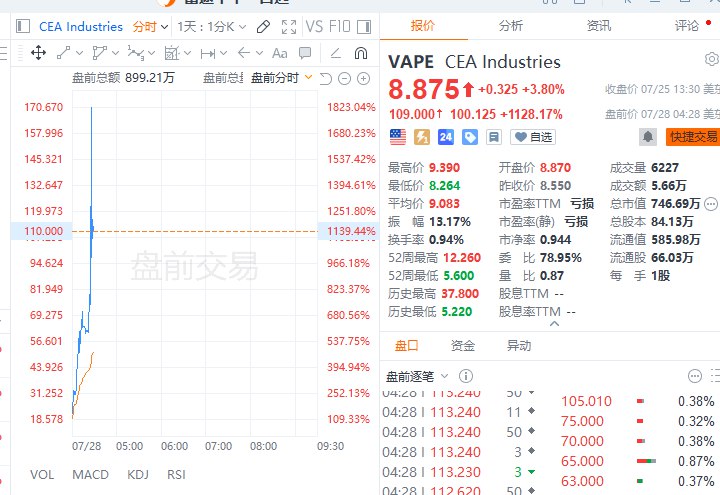Zoom in chart with plus icon
Screen dimensions: 720x495
coord(364,79)
